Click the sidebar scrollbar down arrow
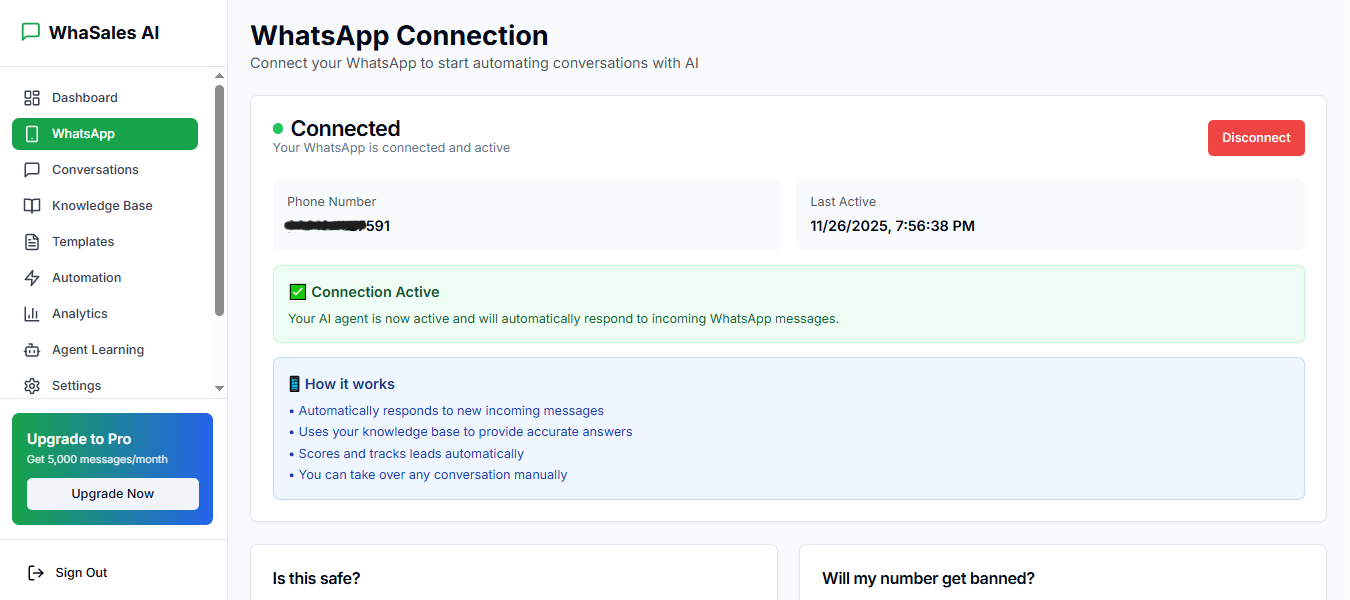This screenshot has width=1350, height=600. click(x=218, y=388)
